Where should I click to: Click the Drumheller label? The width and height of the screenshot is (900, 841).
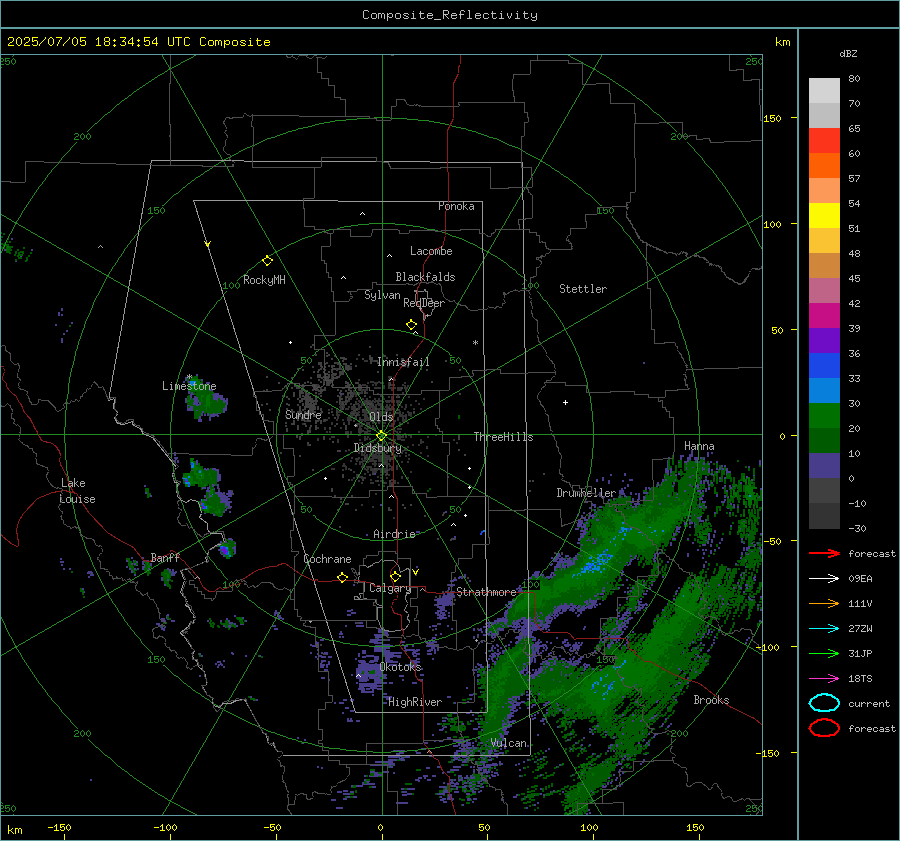tap(586, 493)
